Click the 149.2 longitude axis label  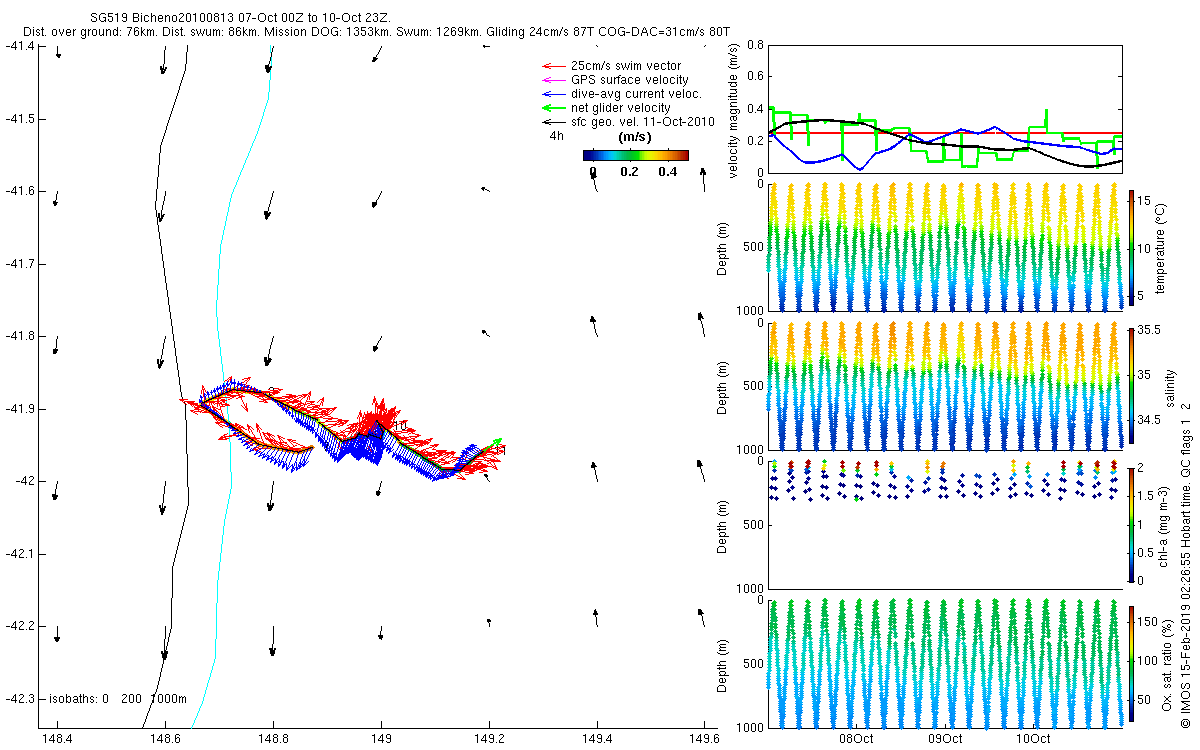488,739
